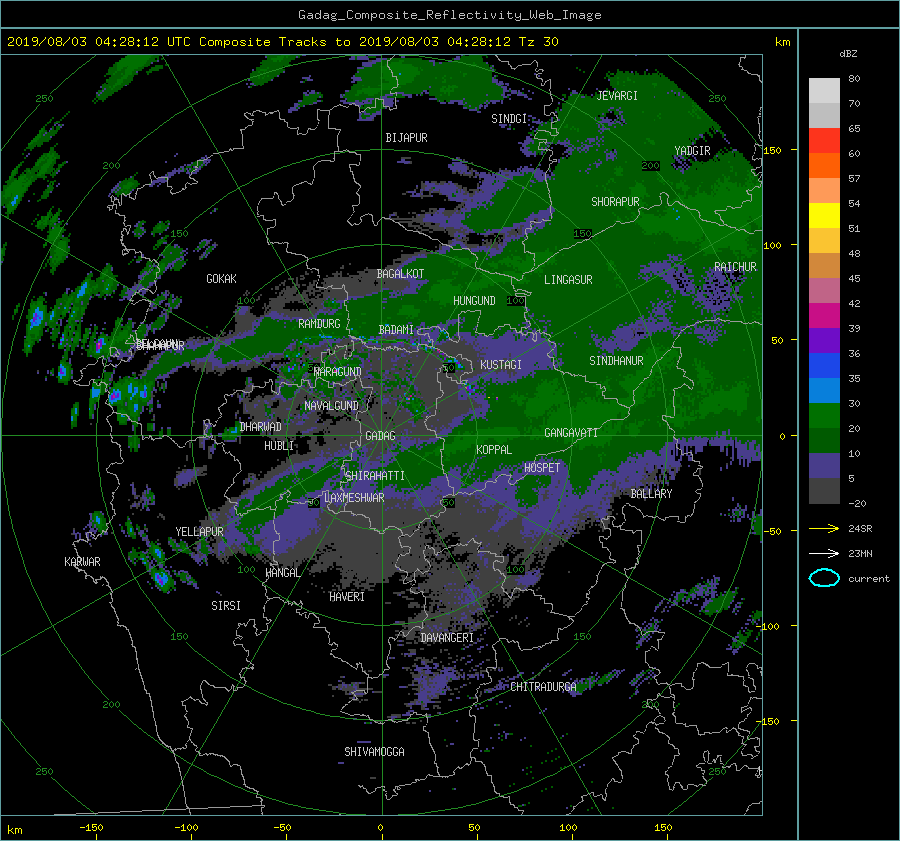Select the yellow 54 dBZ color swatch
The width and height of the screenshot is (900, 841).
pyautogui.click(x=824, y=215)
